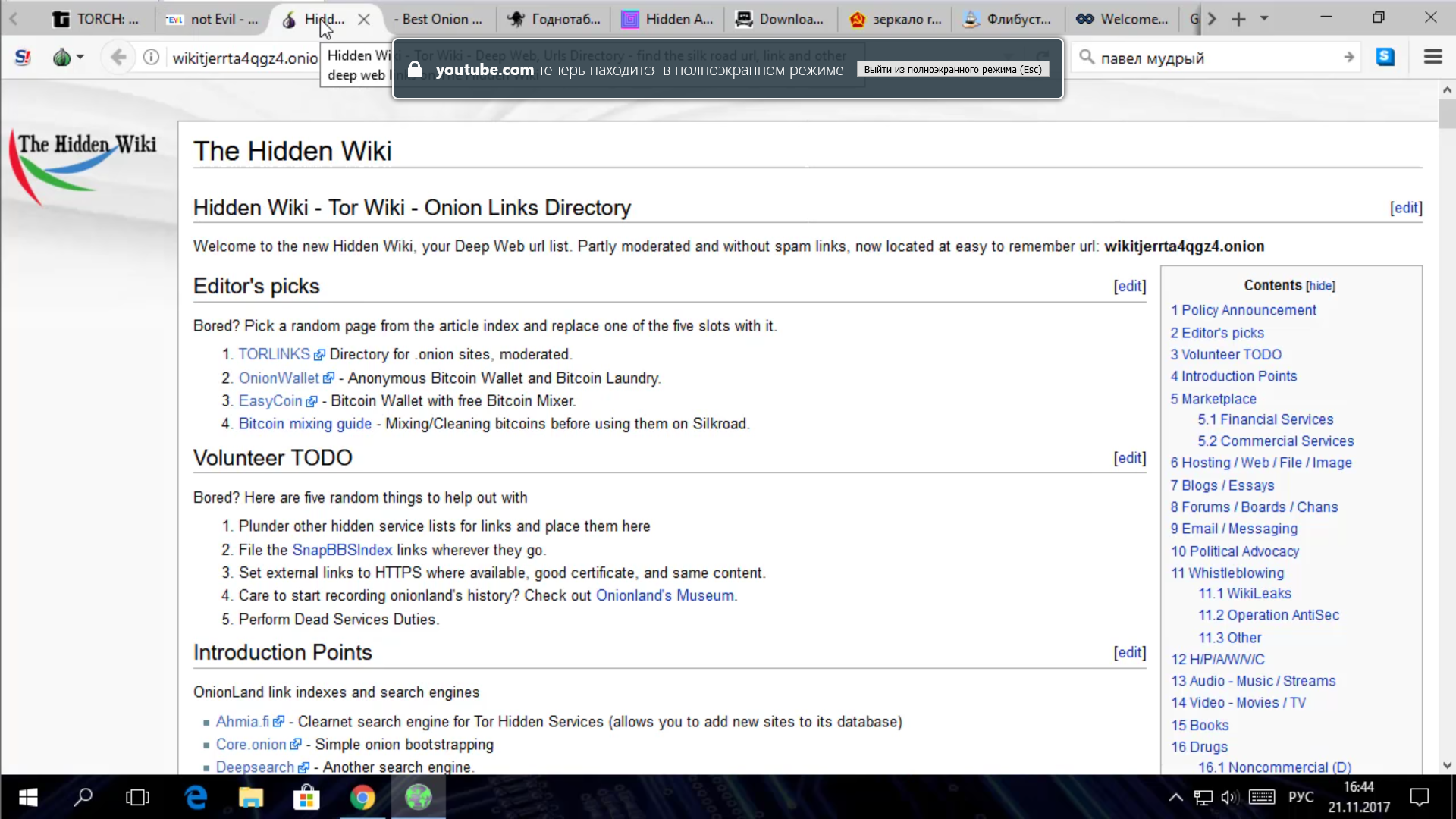Close the Hidden Wiki tab

point(364,20)
